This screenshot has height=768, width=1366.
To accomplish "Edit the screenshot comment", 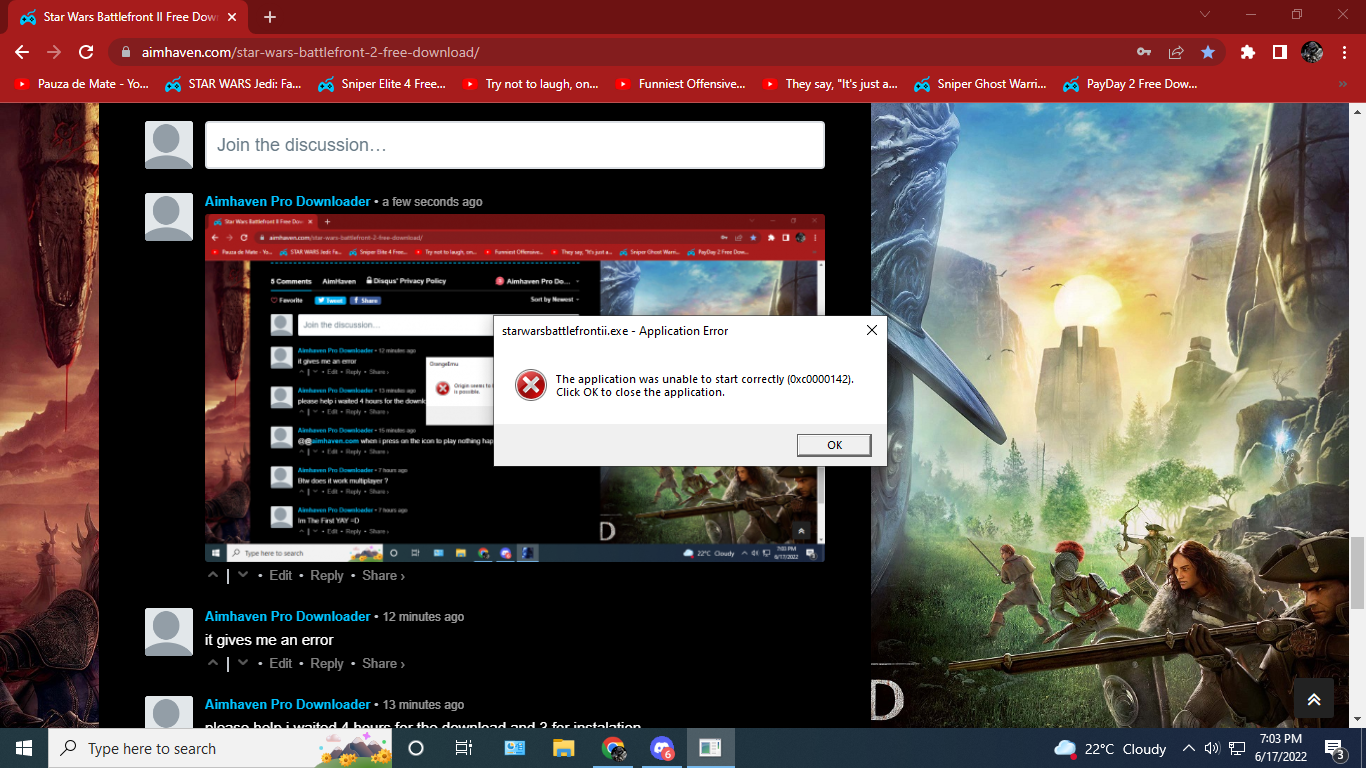I will click(281, 575).
